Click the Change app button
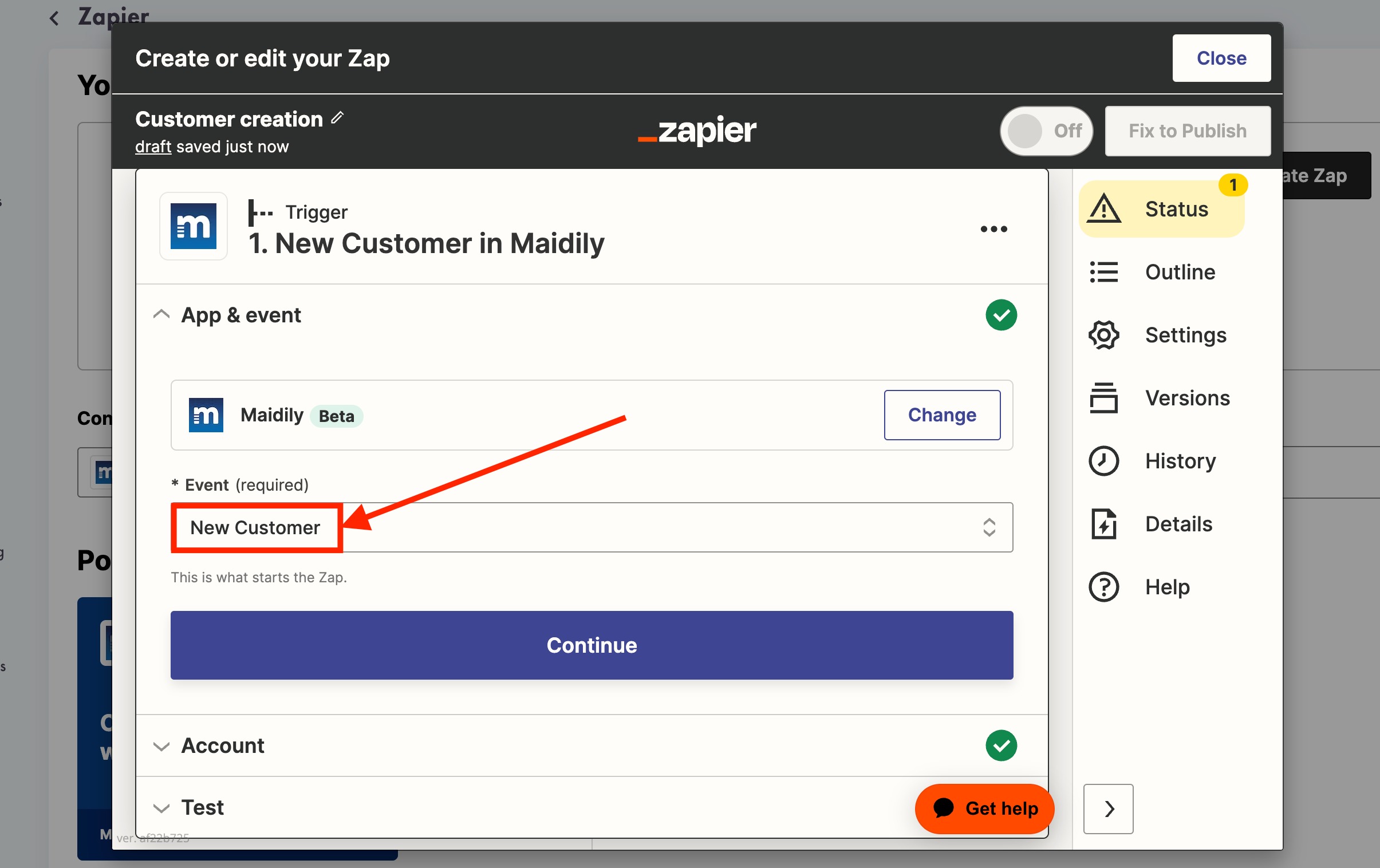1380x868 pixels. (942, 415)
